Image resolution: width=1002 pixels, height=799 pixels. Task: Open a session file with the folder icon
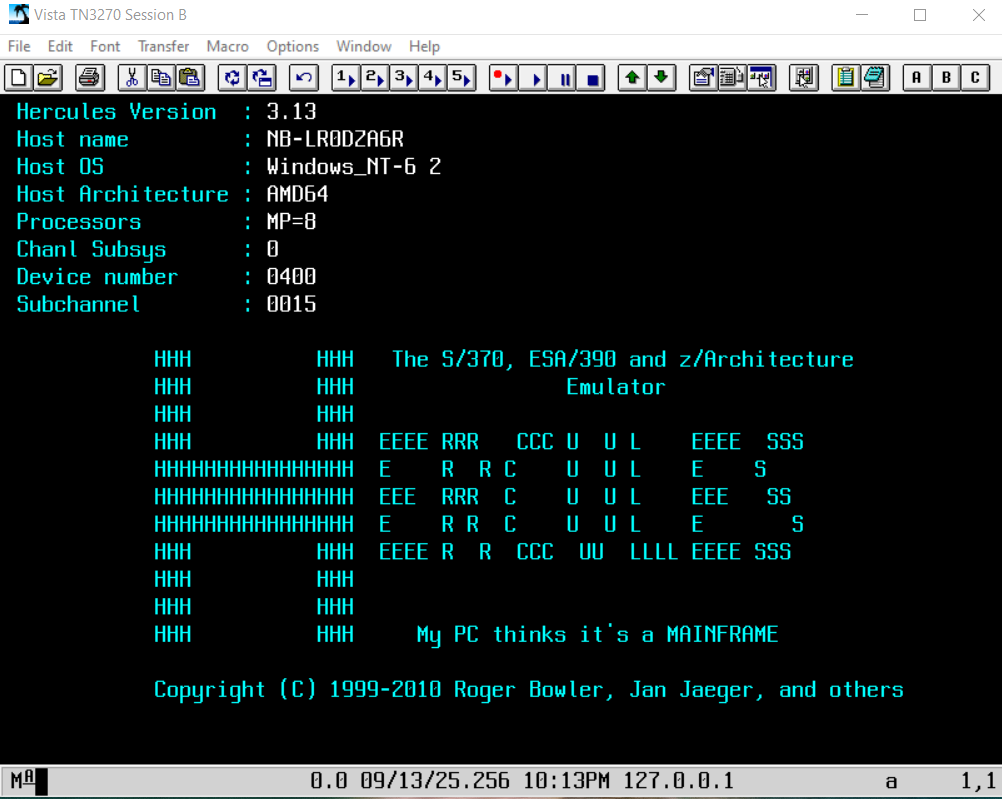(x=47, y=78)
